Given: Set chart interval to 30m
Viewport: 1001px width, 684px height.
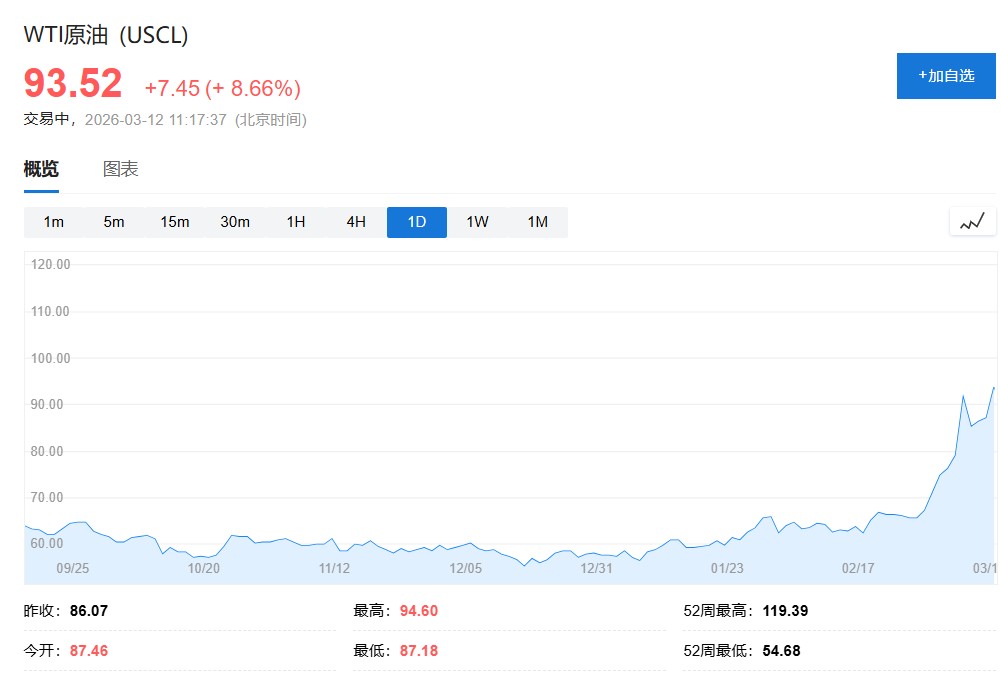Looking at the screenshot, I should point(235,222).
